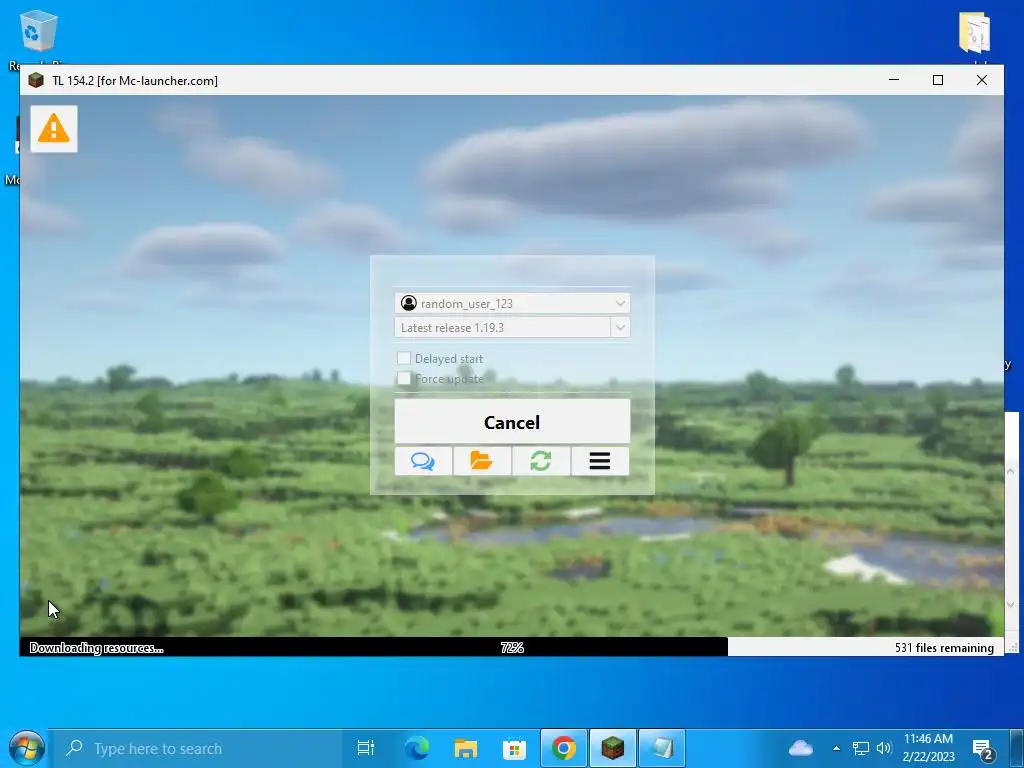Expand the random_user_123 account dropdown
The image size is (1024, 768).
[620, 303]
